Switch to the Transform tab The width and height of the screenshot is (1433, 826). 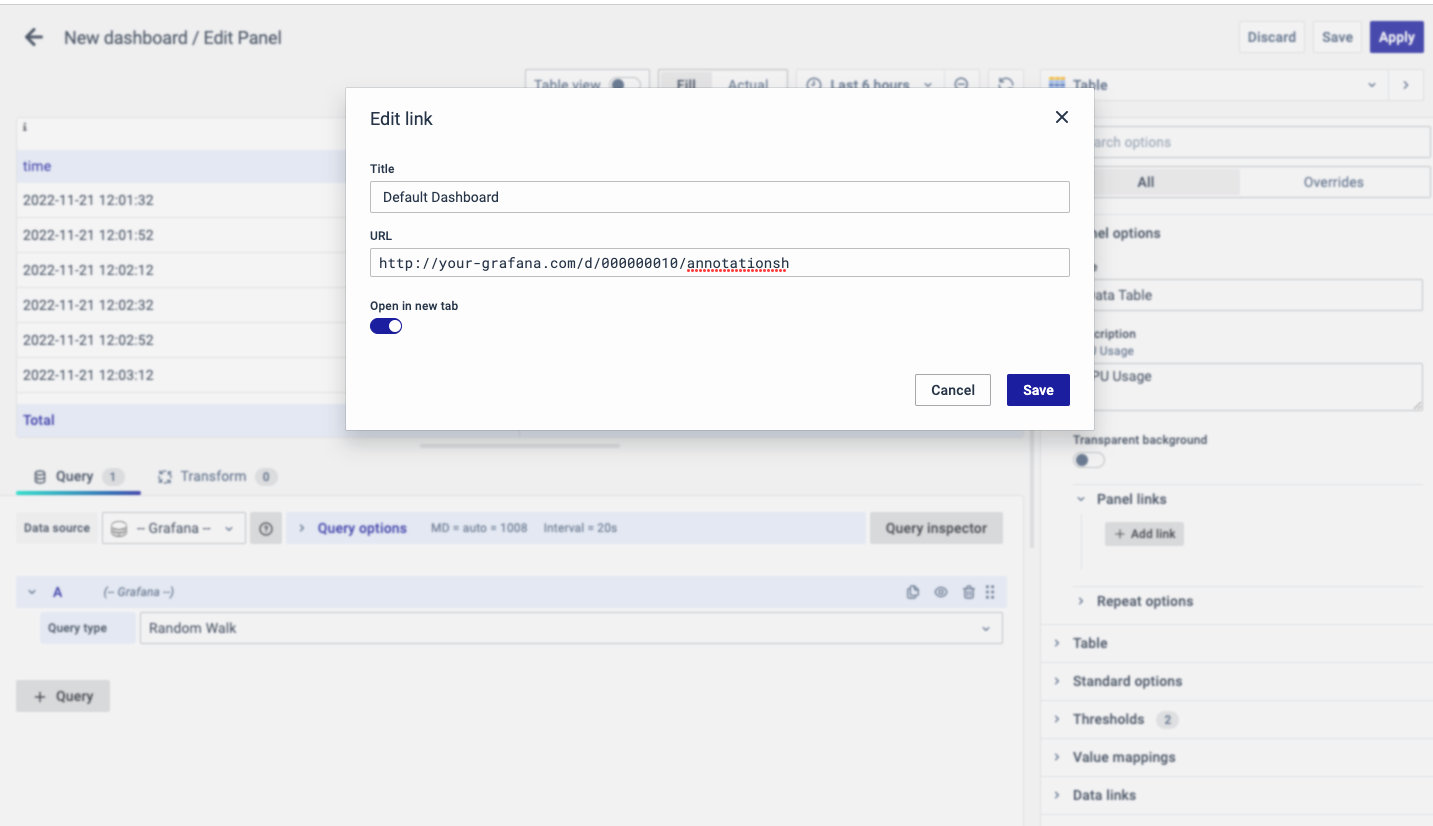pos(213,476)
